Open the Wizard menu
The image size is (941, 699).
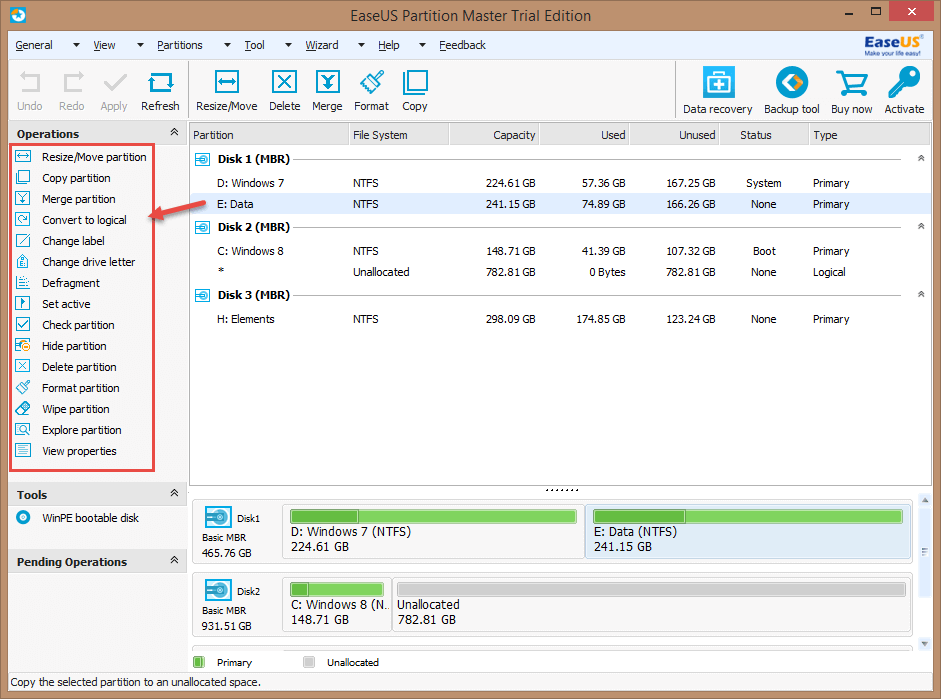tap(322, 45)
